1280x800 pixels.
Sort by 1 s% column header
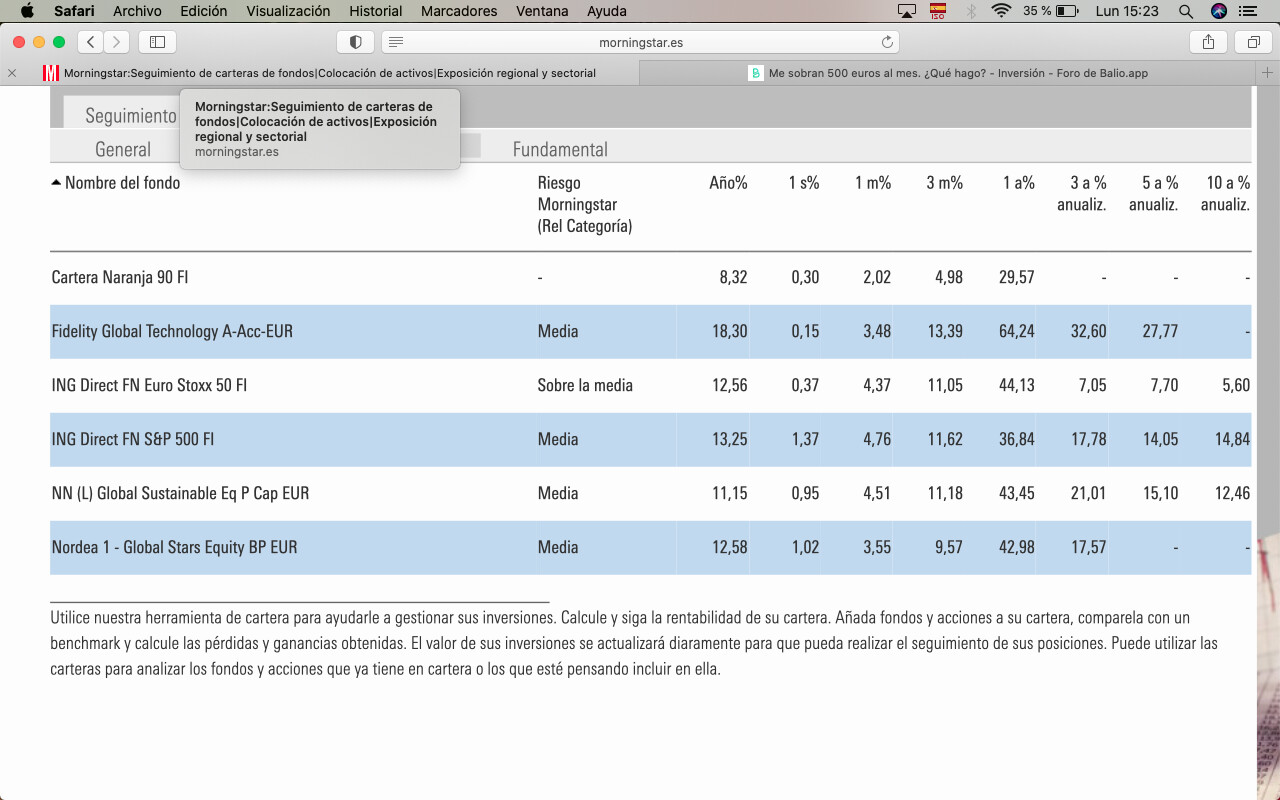point(803,183)
